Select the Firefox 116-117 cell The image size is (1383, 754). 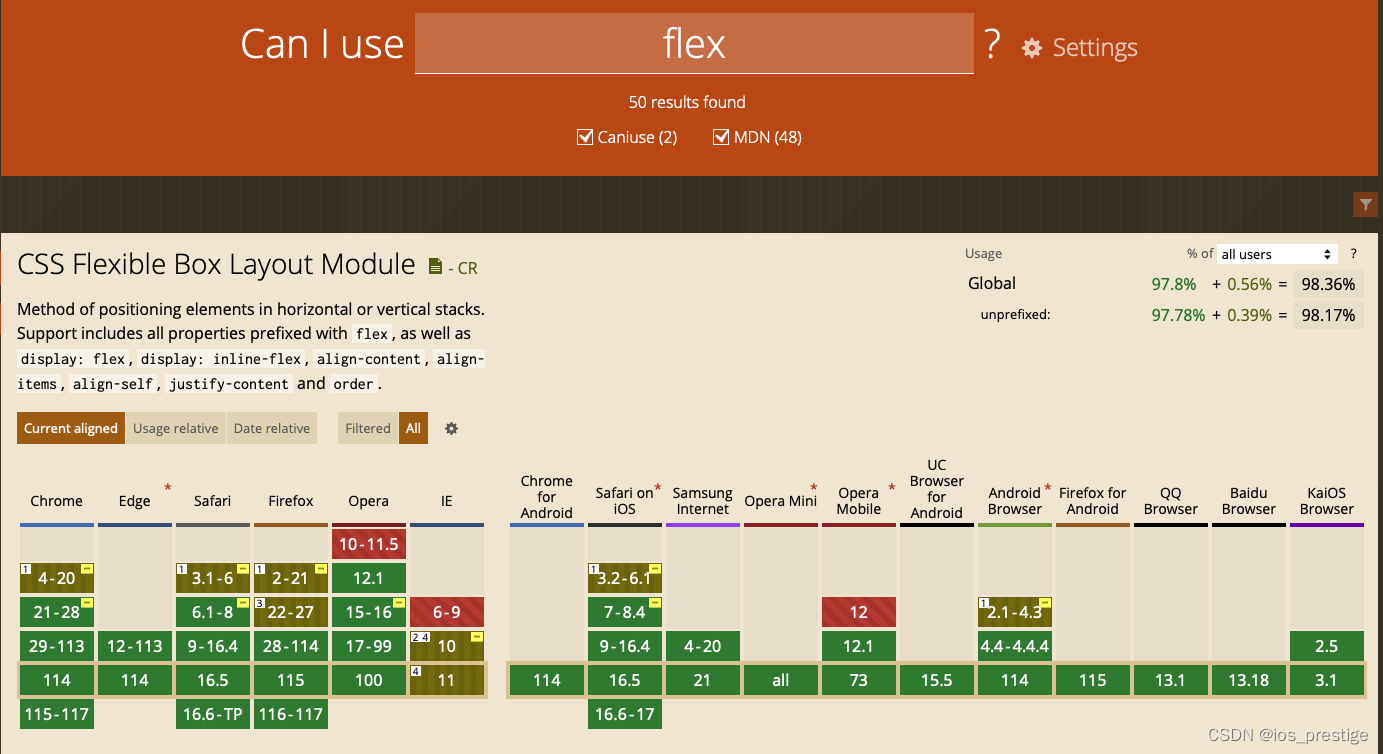click(x=291, y=714)
